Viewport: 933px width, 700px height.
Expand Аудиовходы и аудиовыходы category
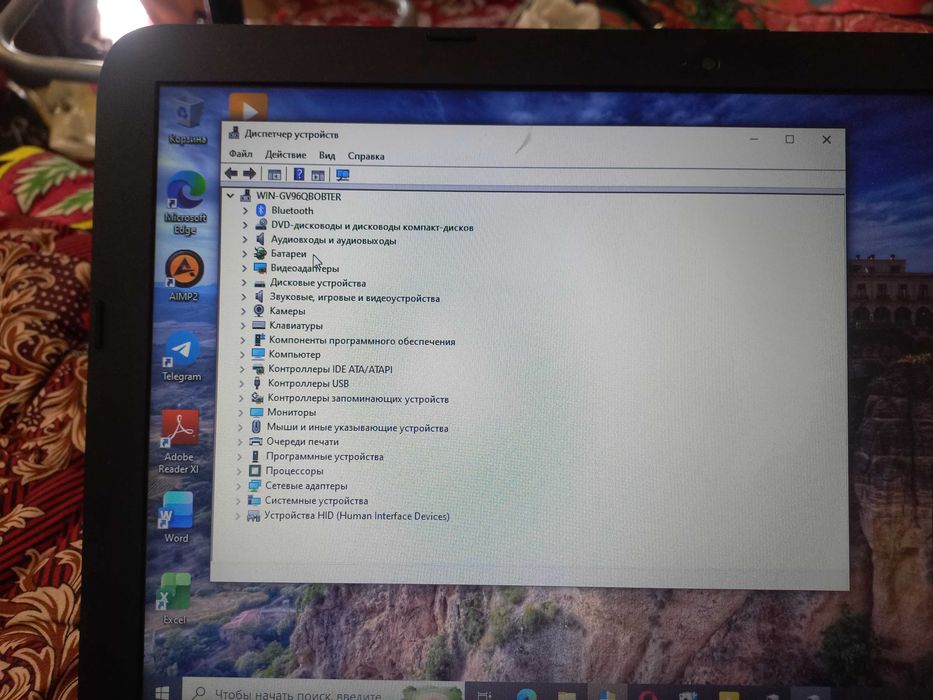pyautogui.click(x=244, y=239)
